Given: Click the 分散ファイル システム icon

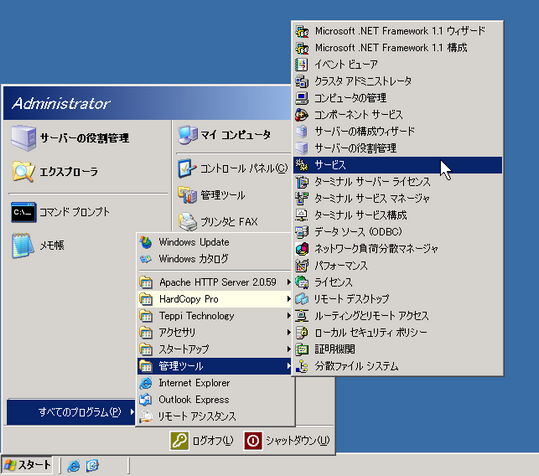Looking at the screenshot, I should 302,366.
